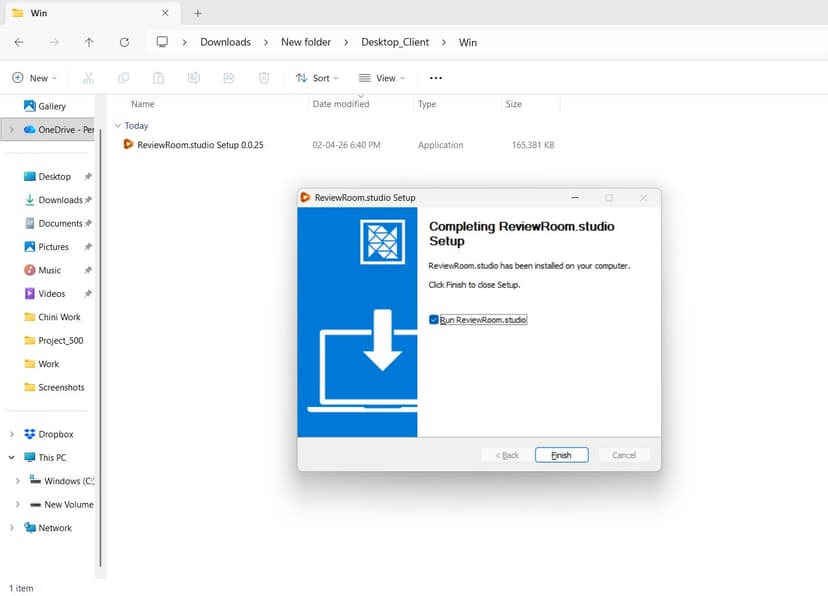Navigate to Downloads in the address bar
The height and width of the screenshot is (596, 828).
[x=225, y=42]
